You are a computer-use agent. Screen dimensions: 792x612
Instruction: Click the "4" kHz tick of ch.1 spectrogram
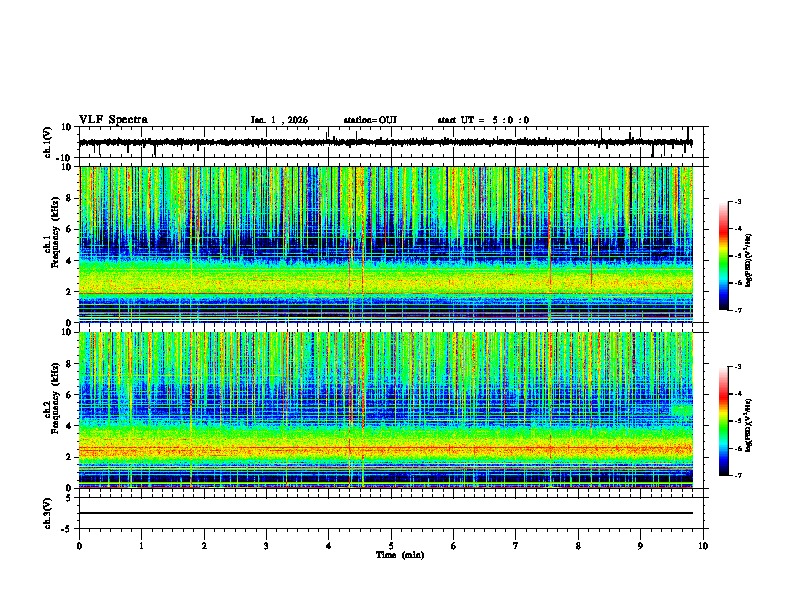click(69, 261)
